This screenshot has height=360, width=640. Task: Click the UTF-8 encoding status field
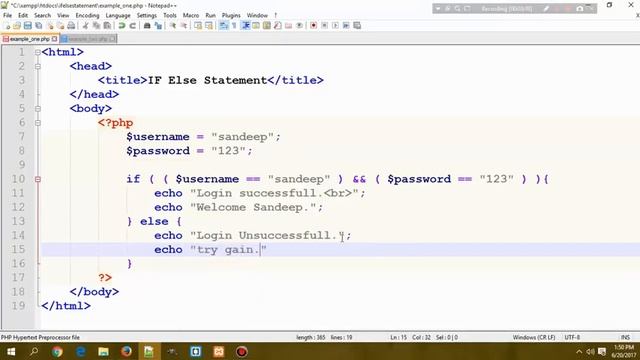coord(572,338)
